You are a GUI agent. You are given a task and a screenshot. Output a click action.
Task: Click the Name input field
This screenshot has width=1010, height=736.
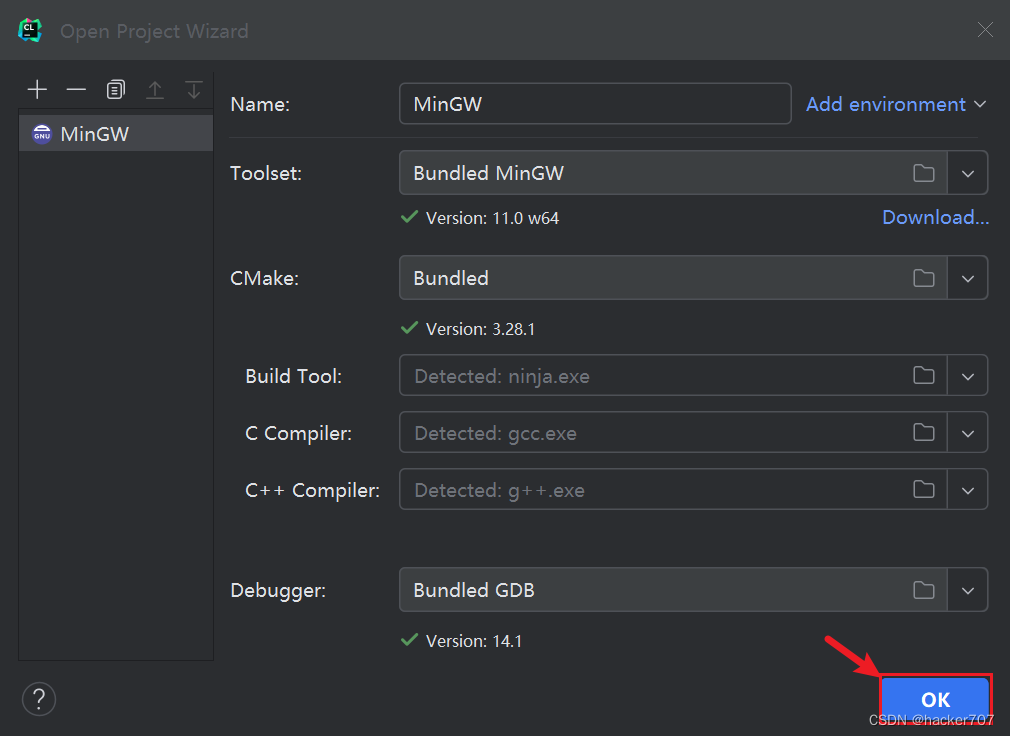tap(595, 104)
